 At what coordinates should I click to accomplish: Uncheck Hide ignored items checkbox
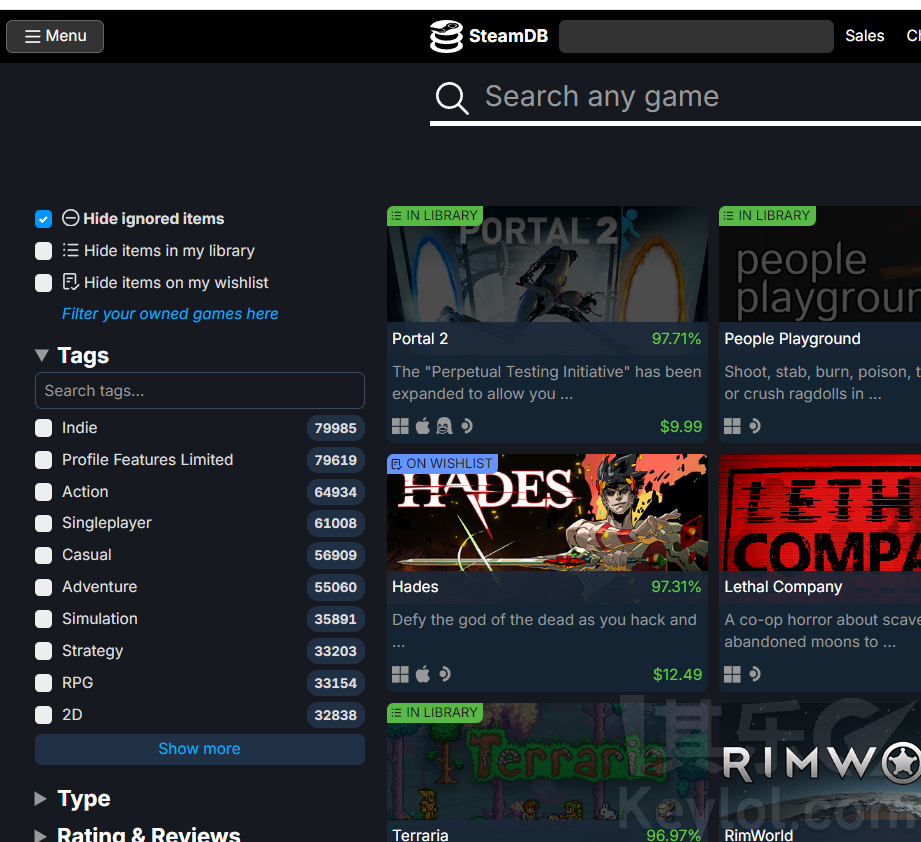tap(43, 219)
